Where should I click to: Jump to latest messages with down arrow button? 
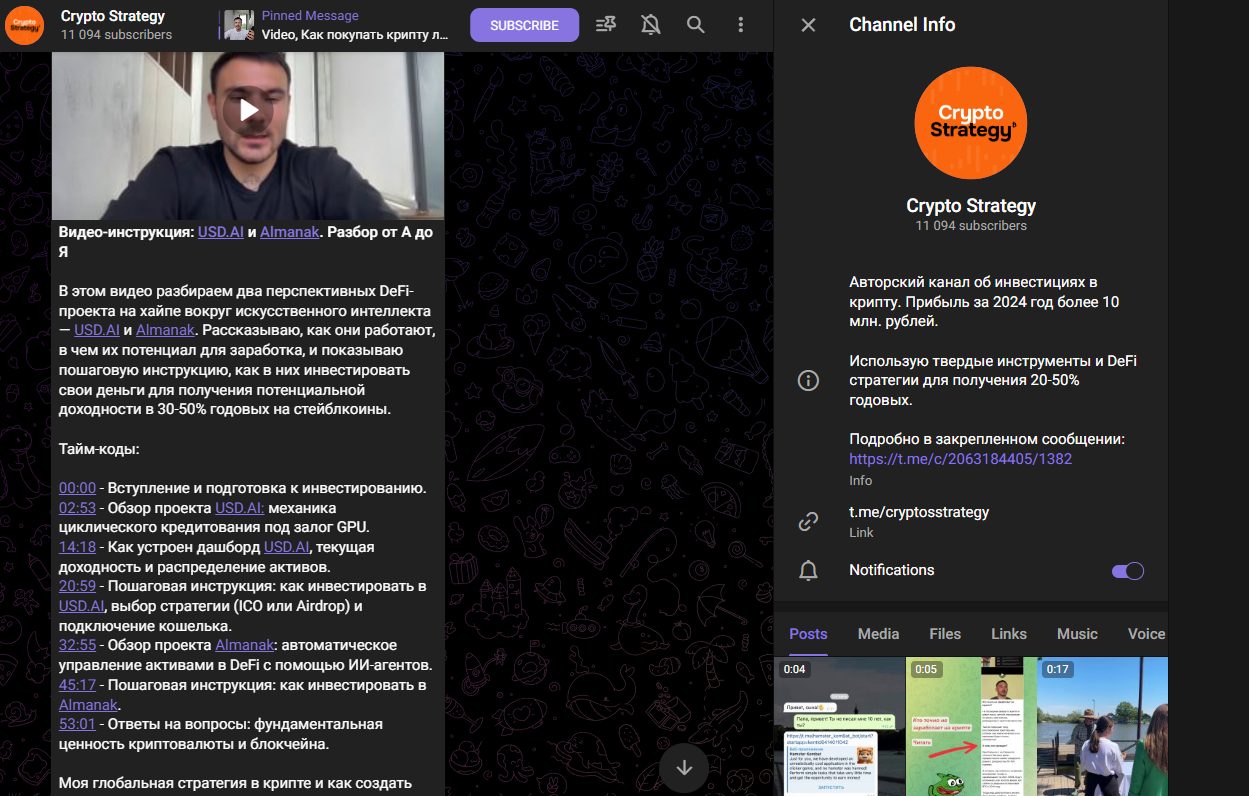[684, 768]
